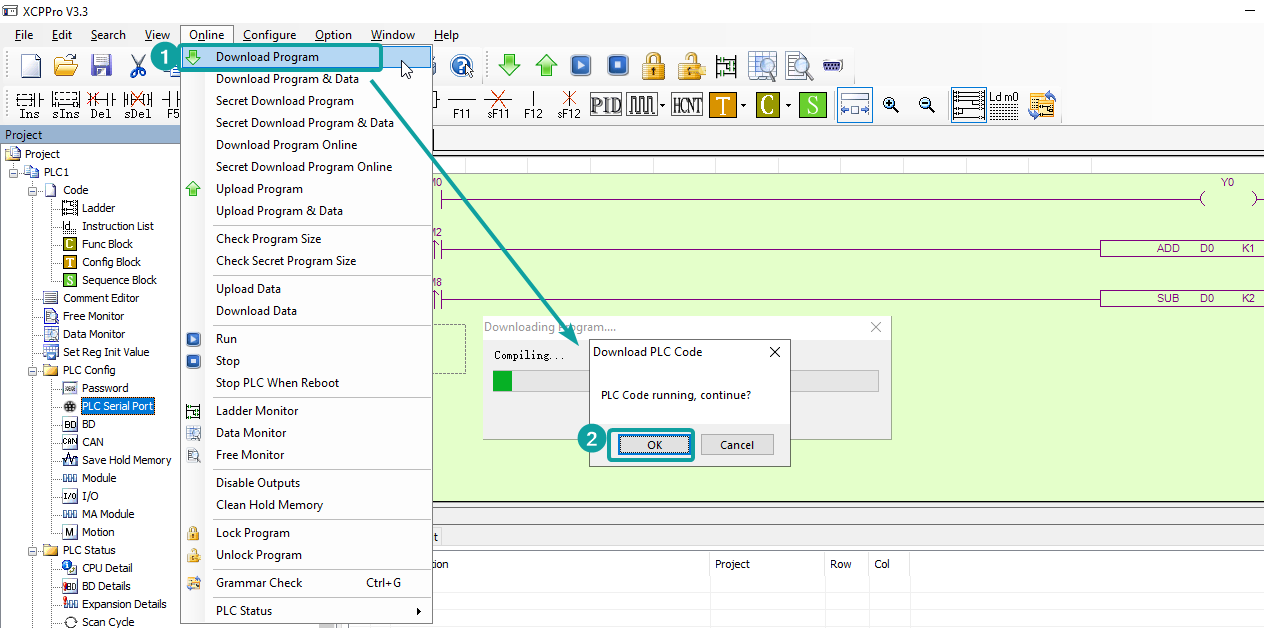Screen dimensions: 1264x628
Task: Click the Ins insert row icon
Action: tap(29, 105)
